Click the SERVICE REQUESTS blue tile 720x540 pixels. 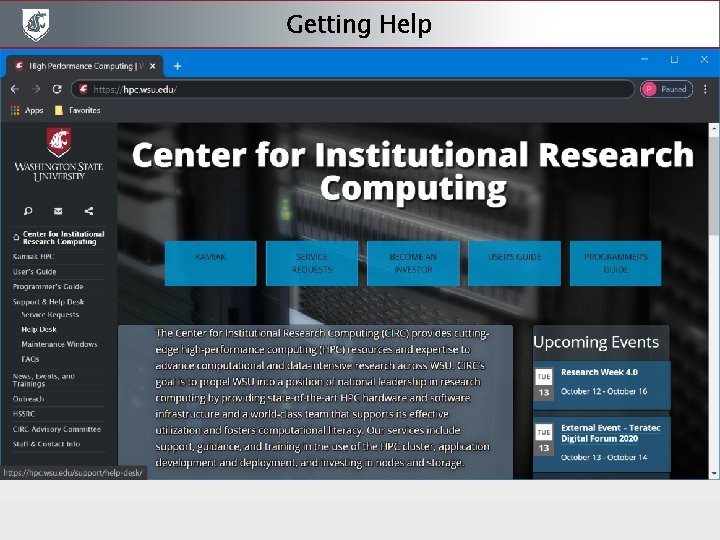click(x=312, y=263)
